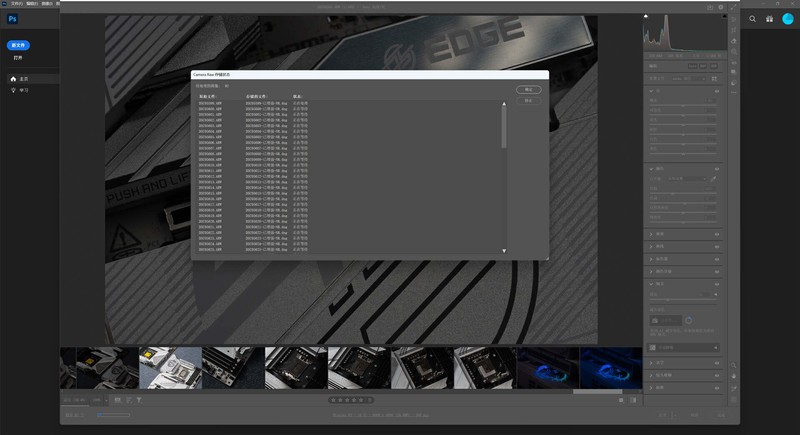Toggle the eye icon of the 混色器 panel
The width and height of the screenshot is (800, 435).
(717, 259)
